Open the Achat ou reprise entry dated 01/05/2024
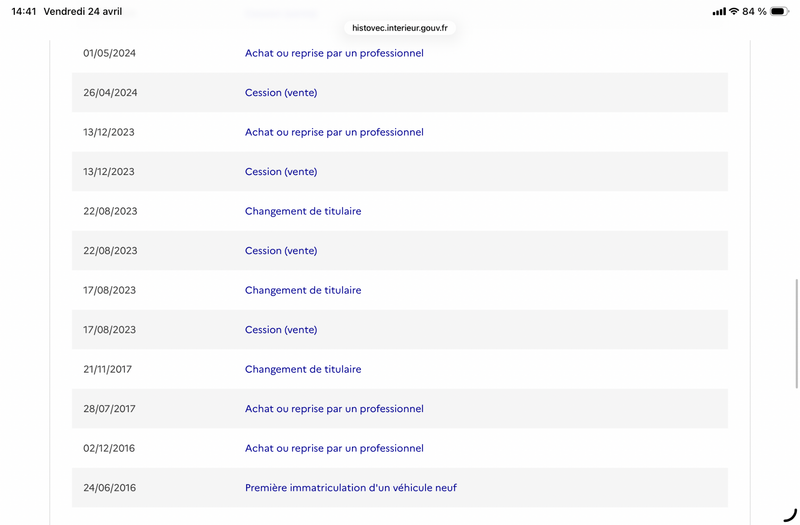The height and width of the screenshot is (525, 800). tap(334, 53)
